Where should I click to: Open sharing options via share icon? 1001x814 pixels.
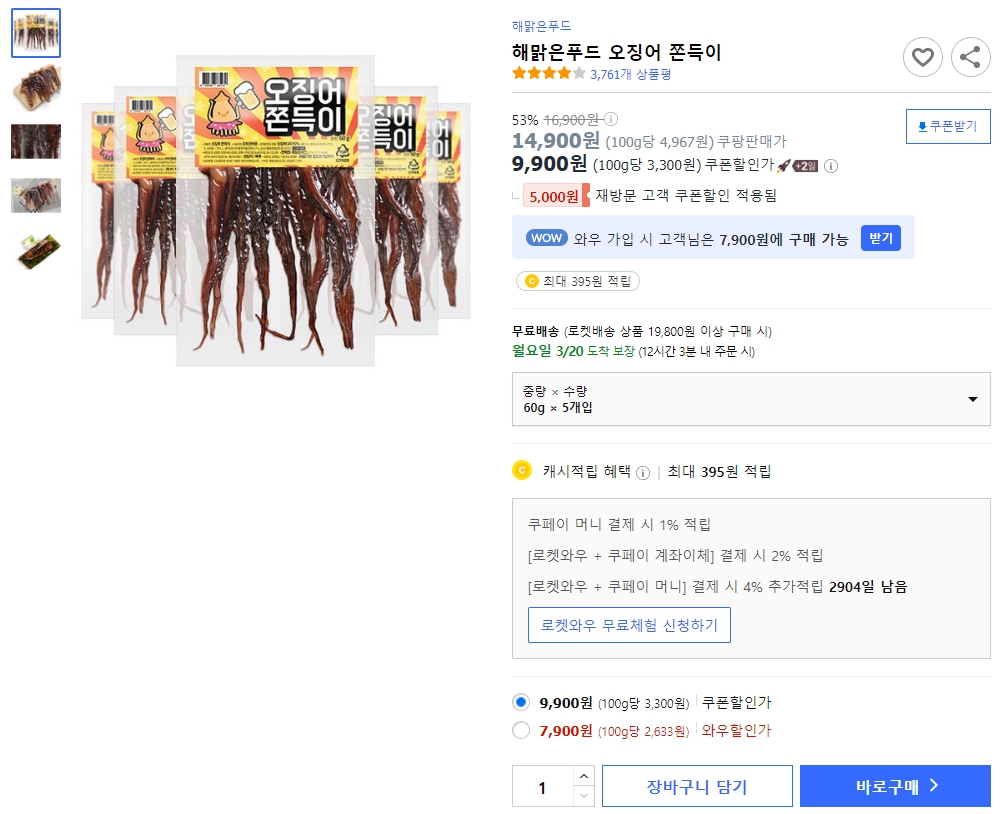pos(969,57)
